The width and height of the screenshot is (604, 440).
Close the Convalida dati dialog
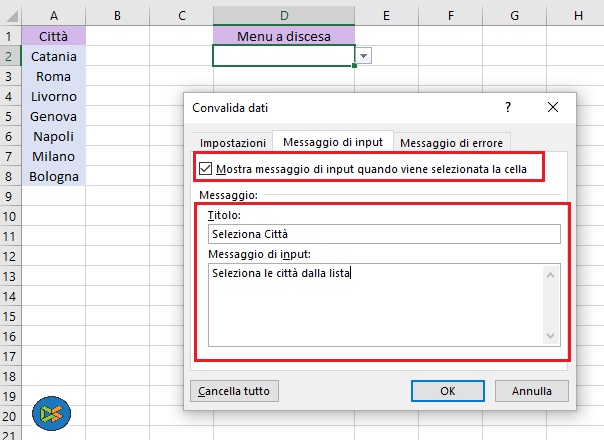pos(553,107)
